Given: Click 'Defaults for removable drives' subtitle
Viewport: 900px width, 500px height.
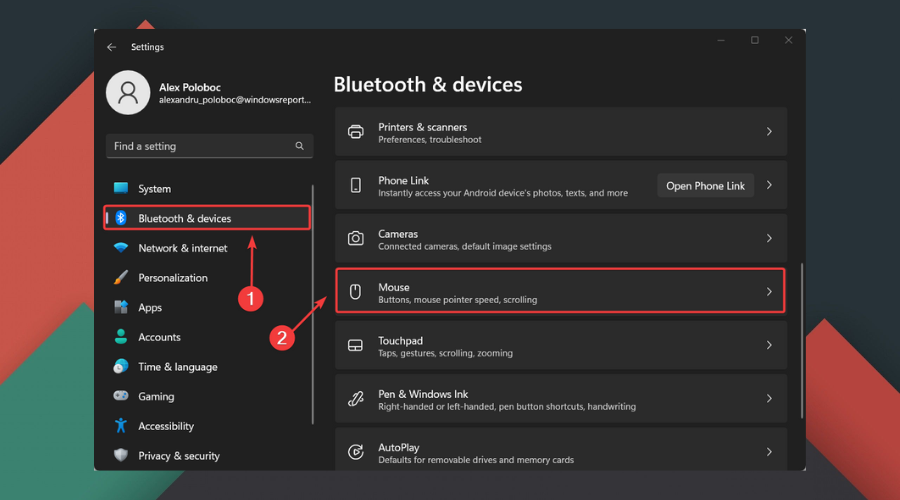Looking at the screenshot, I should pos(476,460).
